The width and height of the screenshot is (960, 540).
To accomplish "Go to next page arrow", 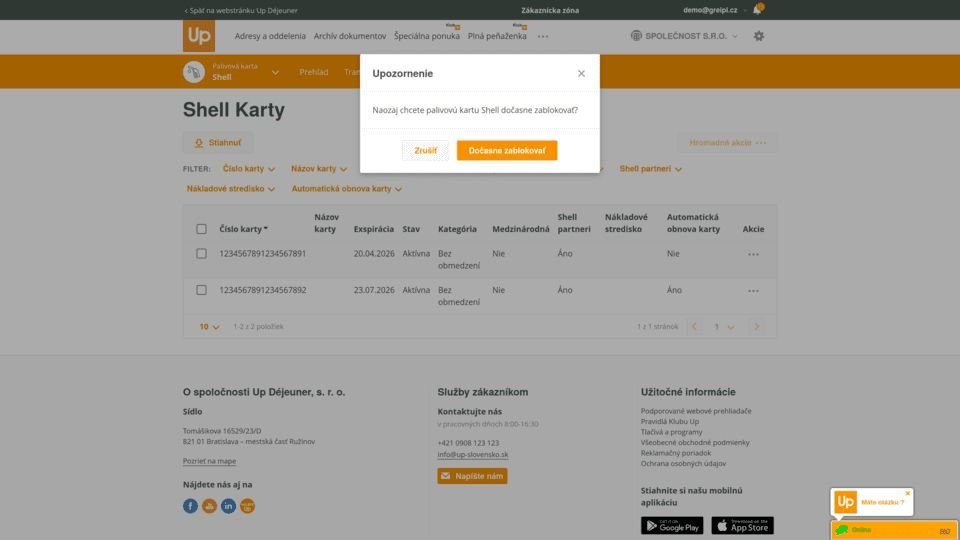I will tap(756, 326).
